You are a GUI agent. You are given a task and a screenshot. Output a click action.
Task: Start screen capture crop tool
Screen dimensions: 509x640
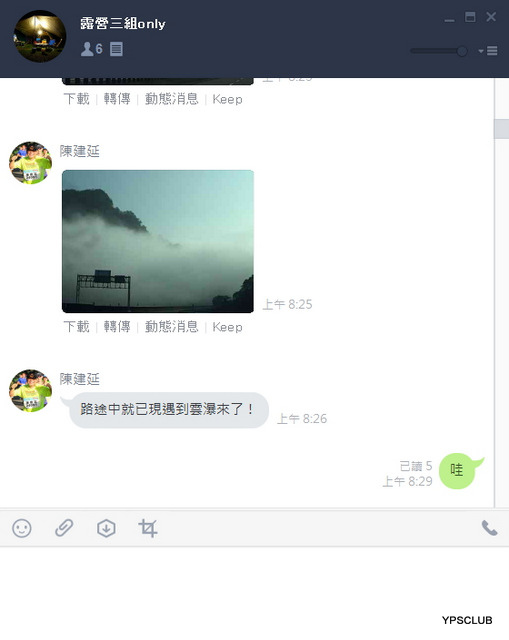(x=148, y=528)
